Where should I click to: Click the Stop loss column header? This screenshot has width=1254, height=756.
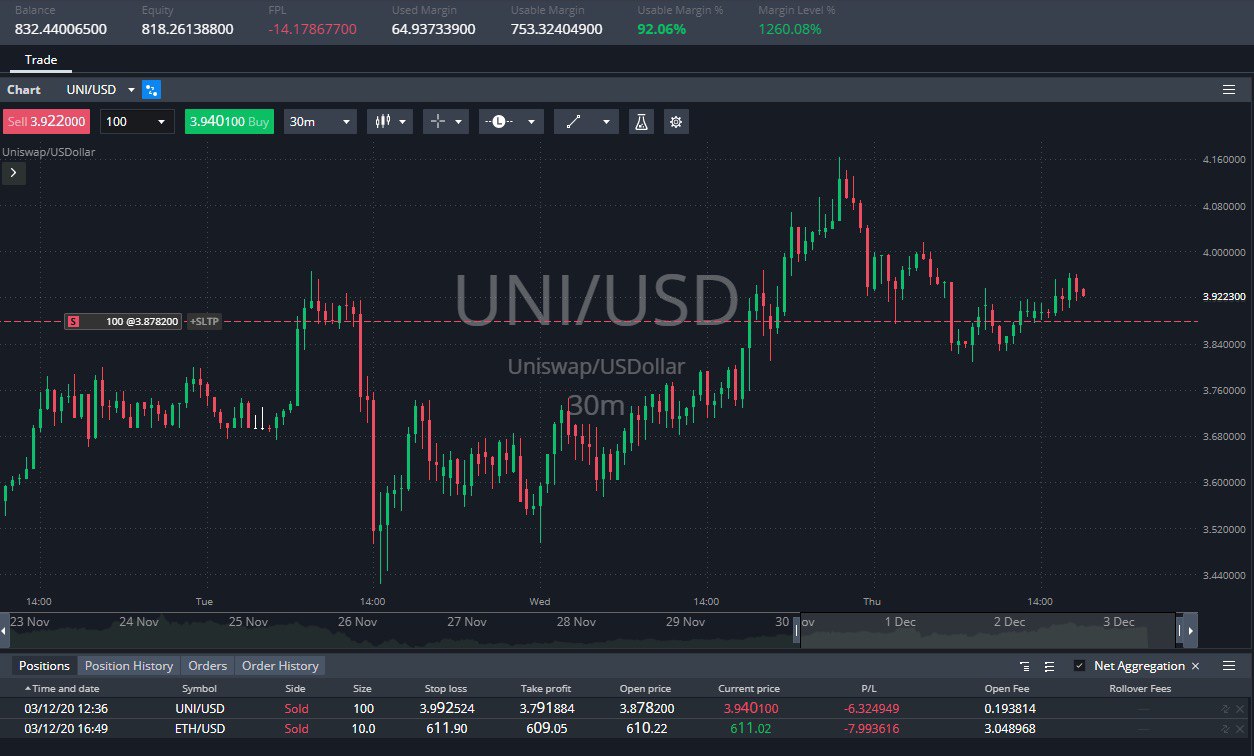point(445,689)
